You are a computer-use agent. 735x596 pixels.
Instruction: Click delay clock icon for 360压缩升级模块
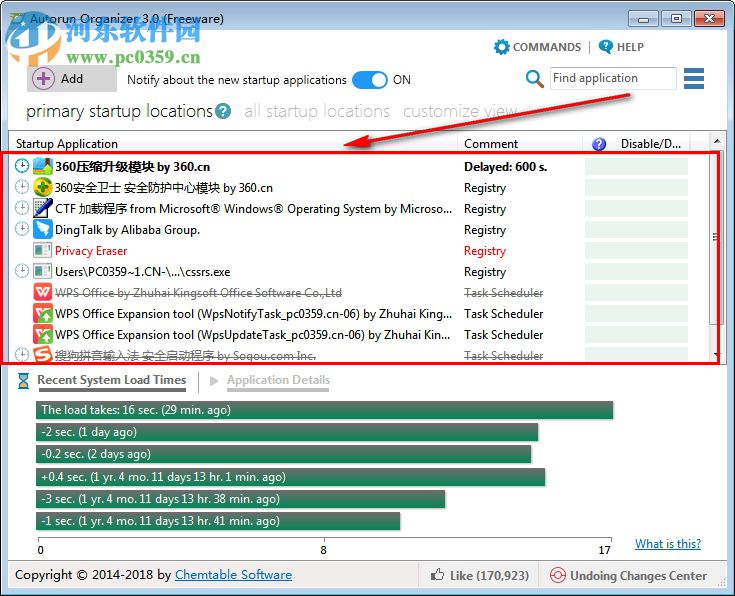(x=22, y=166)
